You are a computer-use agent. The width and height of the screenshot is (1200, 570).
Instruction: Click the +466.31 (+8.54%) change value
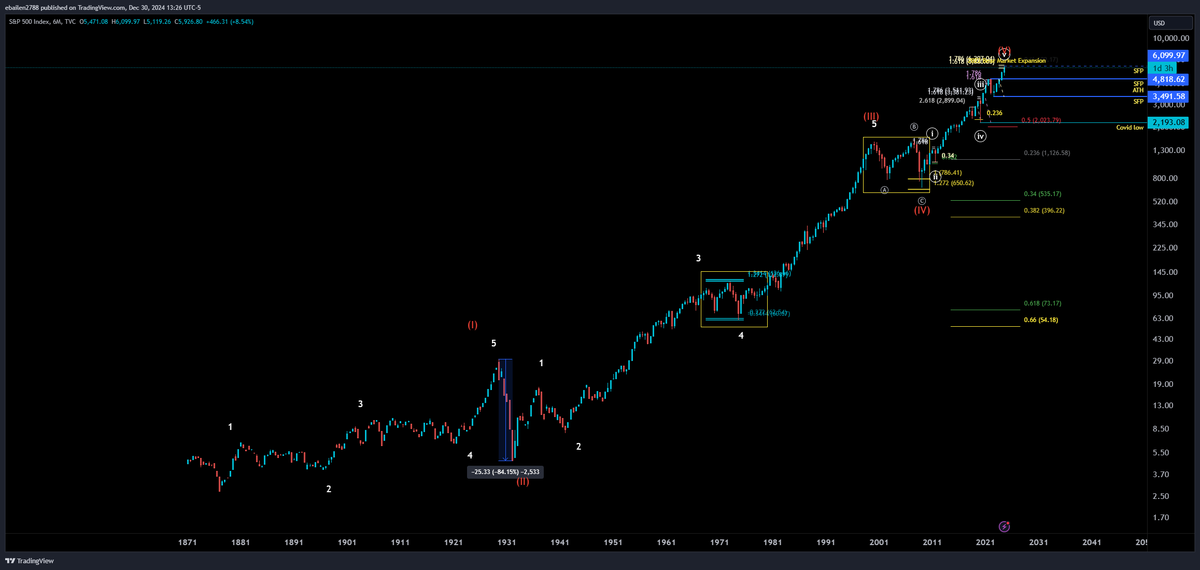[x=230, y=22]
